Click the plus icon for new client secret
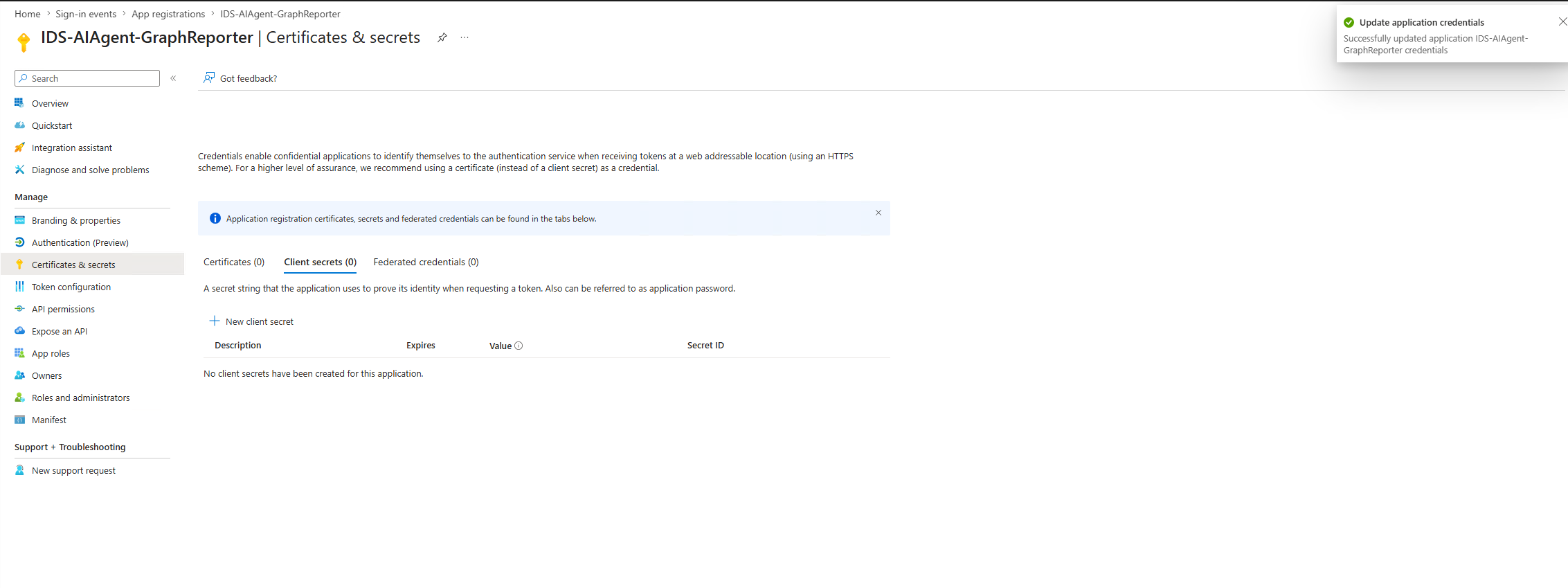1568x588 pixels. (215, 321)
